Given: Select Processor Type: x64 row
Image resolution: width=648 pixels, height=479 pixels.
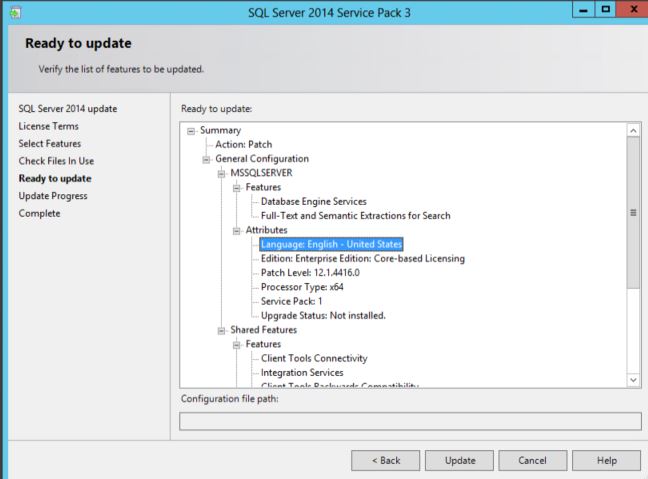Looking at the screenshot, I should click(x=302, y=287).
